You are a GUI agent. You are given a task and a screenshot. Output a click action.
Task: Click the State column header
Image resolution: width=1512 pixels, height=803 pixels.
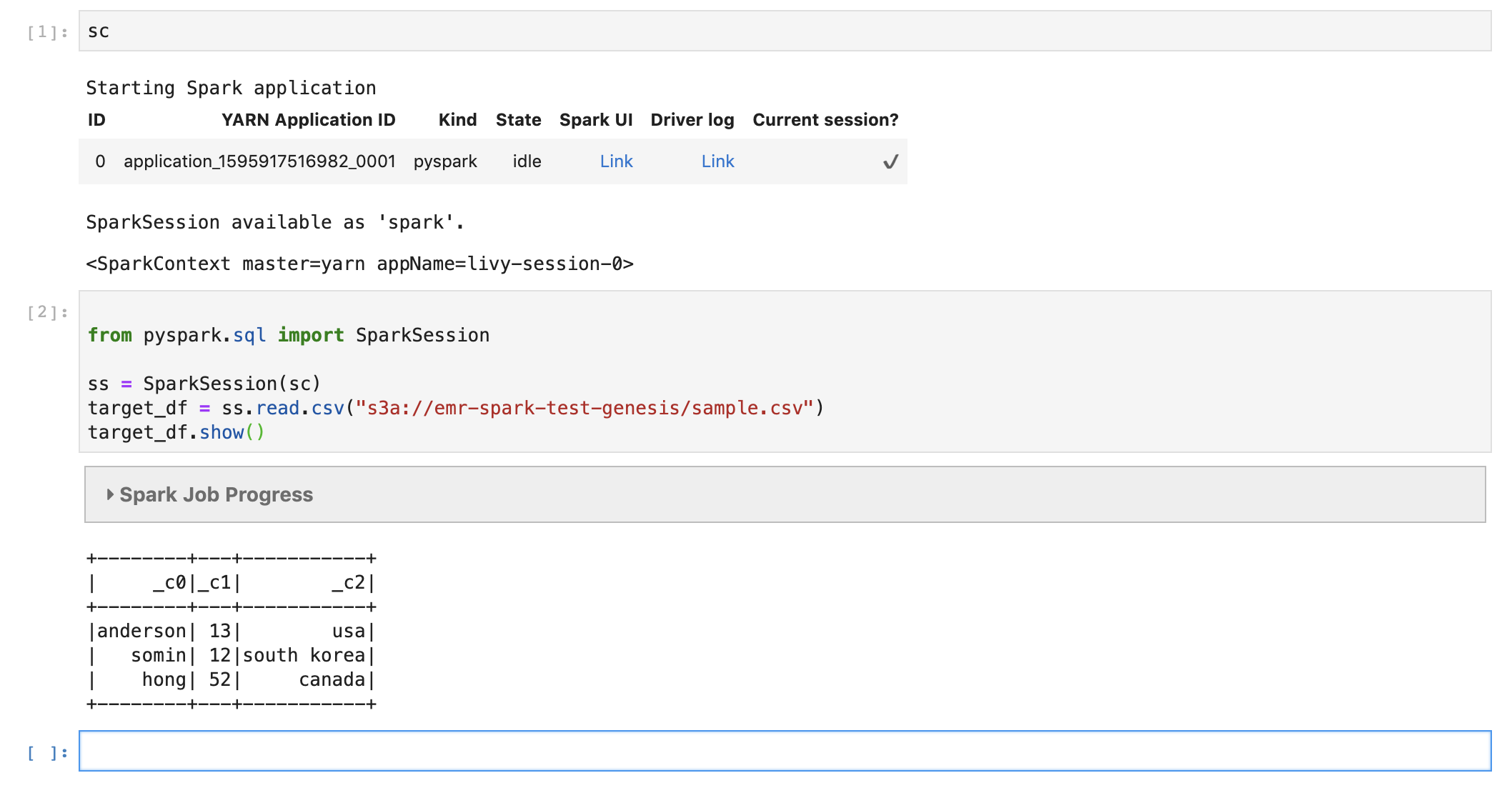pyautogui.click(x=518, y=120)
